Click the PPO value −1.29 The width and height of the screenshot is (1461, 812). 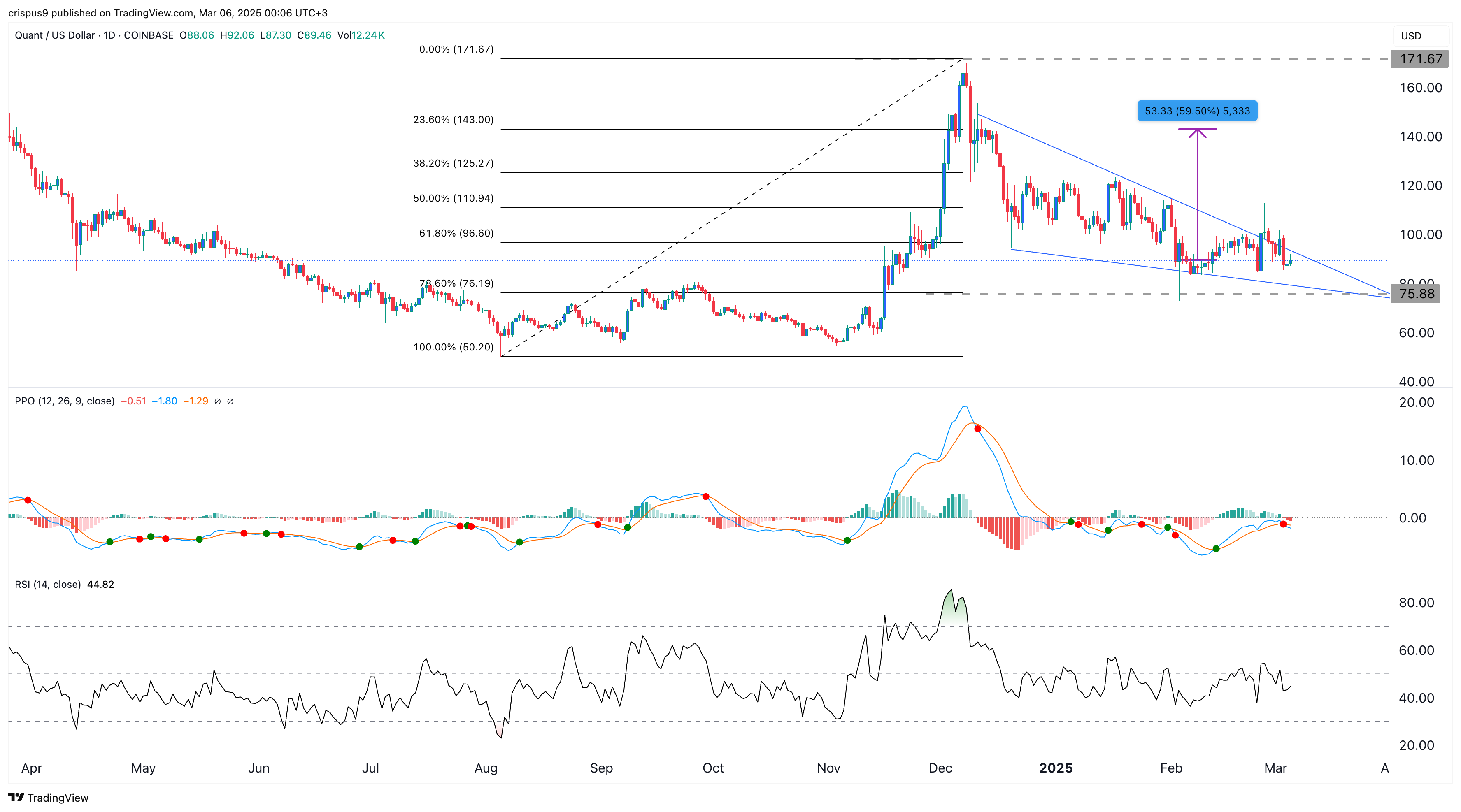(195, 401)
